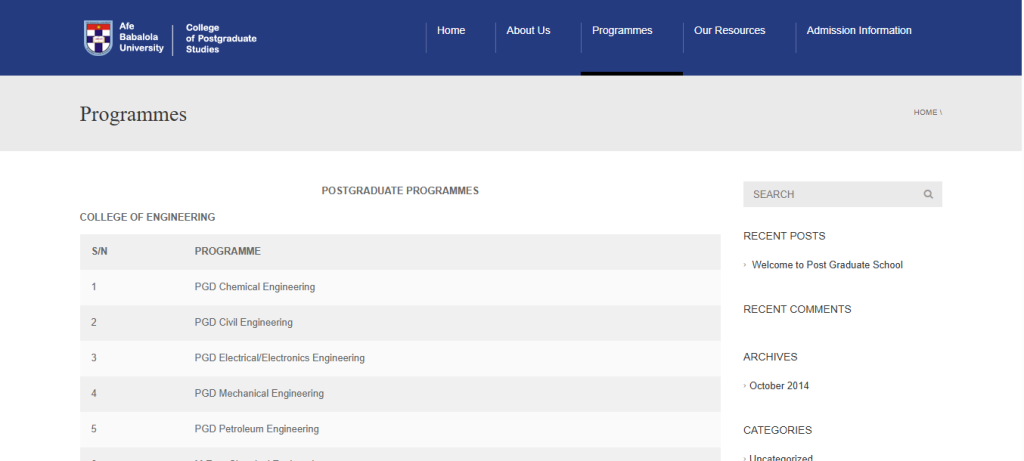Expand the Admission Information menu

859,31
